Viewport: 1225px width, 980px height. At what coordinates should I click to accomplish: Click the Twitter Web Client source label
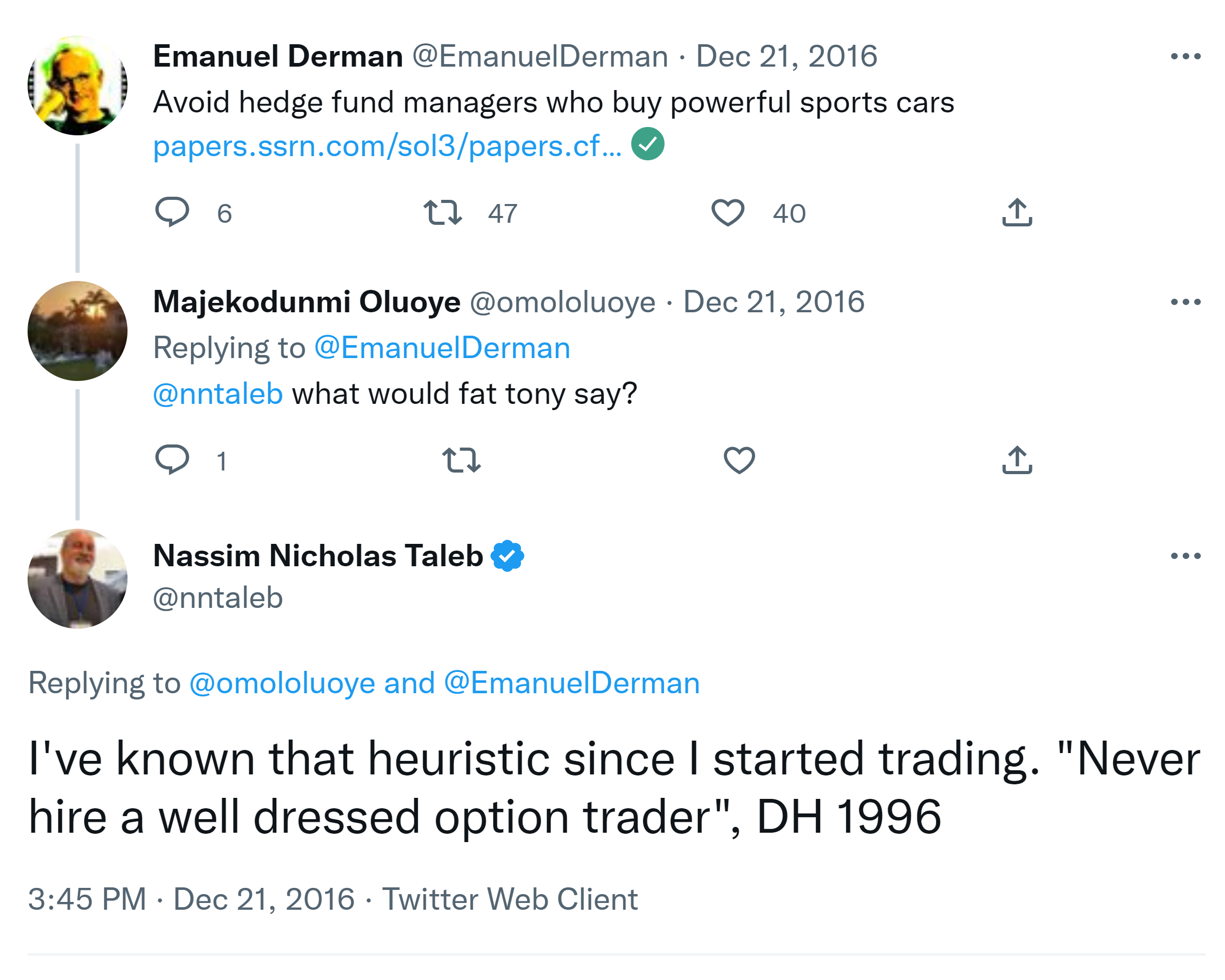(x=509, y=899)
